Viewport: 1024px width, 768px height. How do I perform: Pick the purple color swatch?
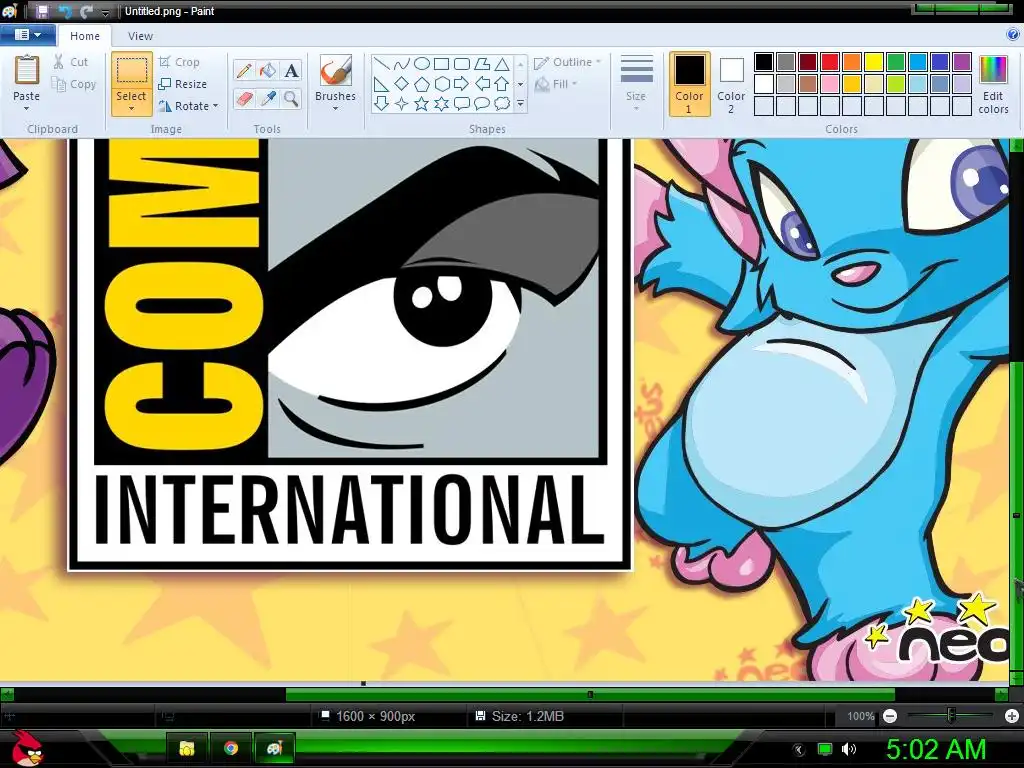tap(962, 62)
